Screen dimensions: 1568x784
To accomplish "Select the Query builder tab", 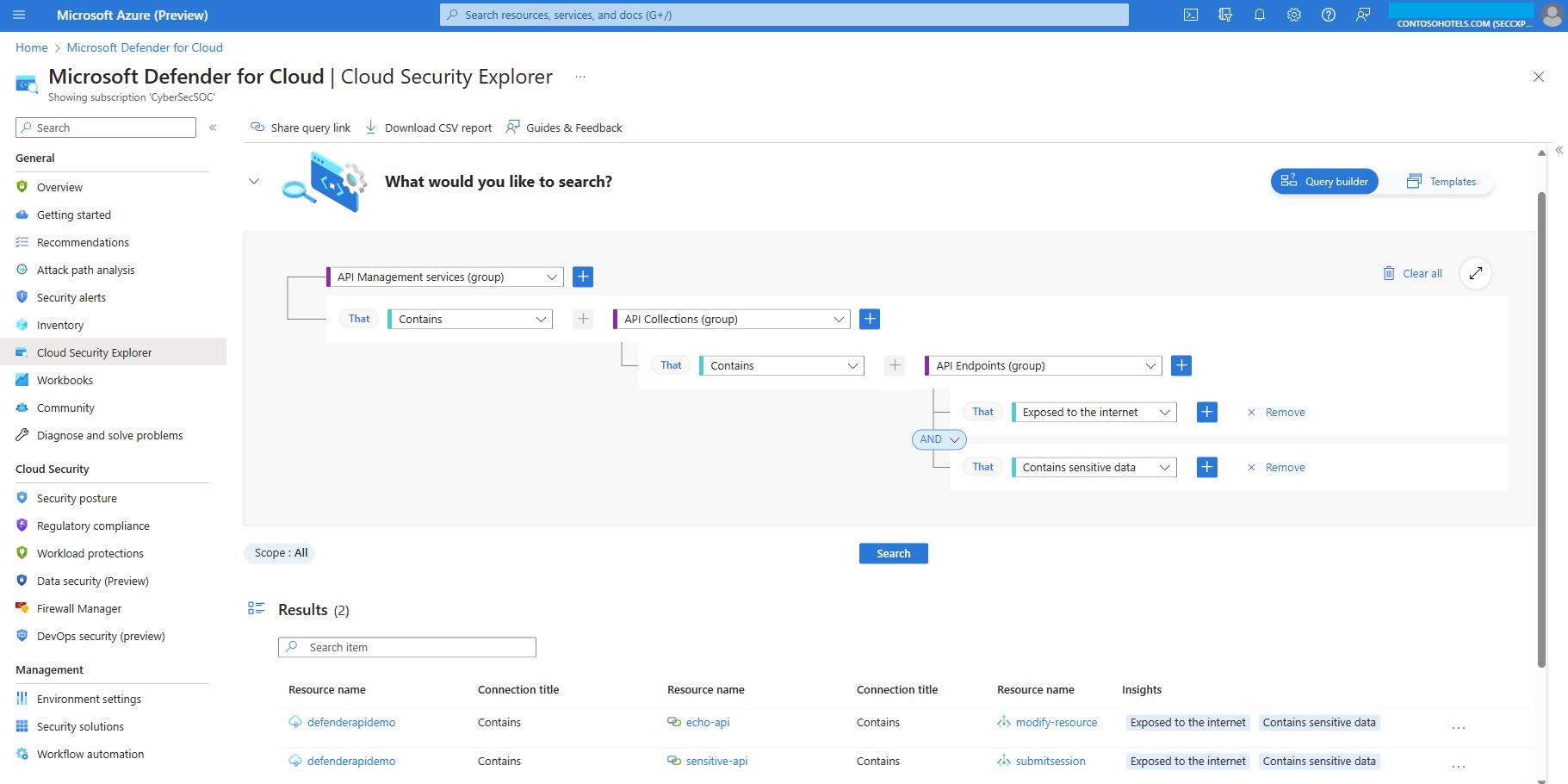I will (1324, 181).
